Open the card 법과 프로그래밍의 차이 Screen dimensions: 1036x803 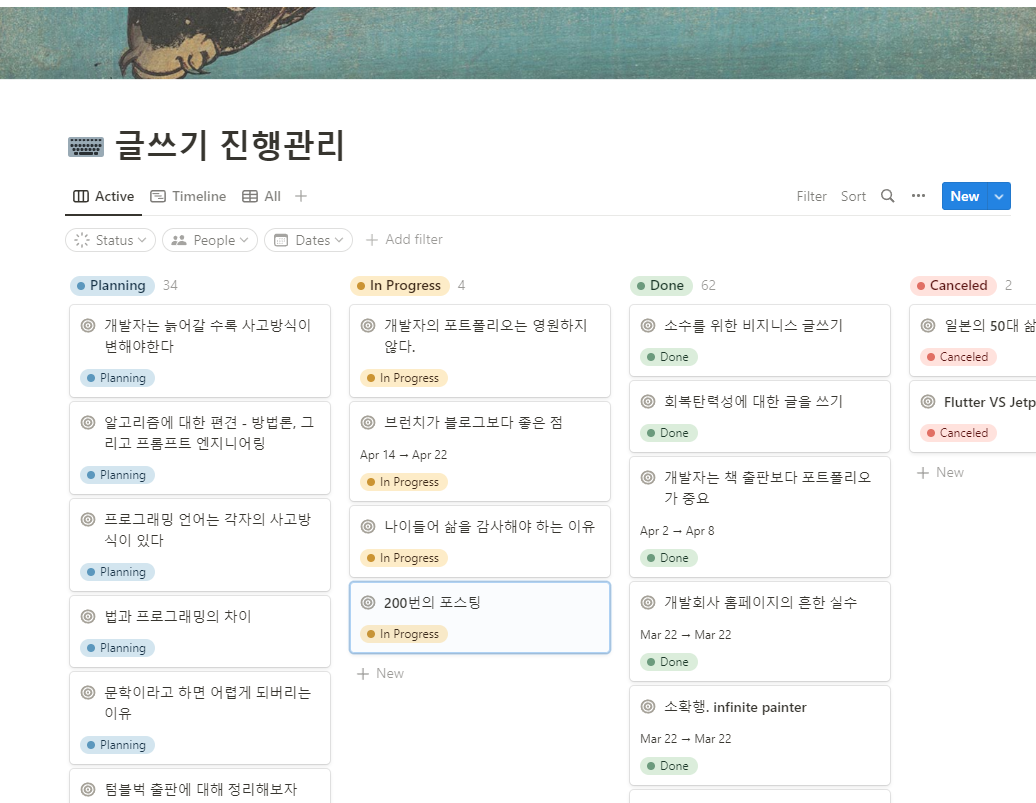200,631
